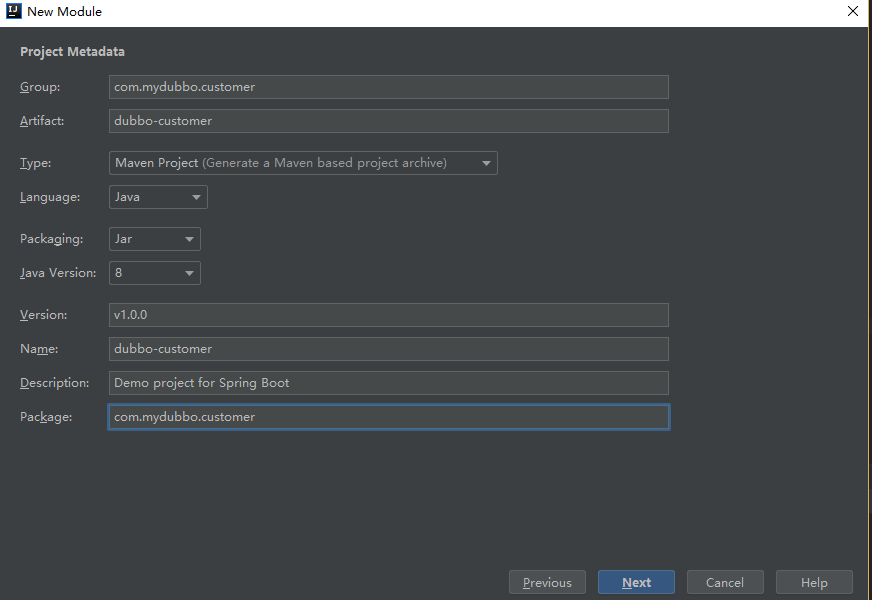Viewport: 872px width, 600px height.
Task: Click the Package input field
Action: [389, 417]
